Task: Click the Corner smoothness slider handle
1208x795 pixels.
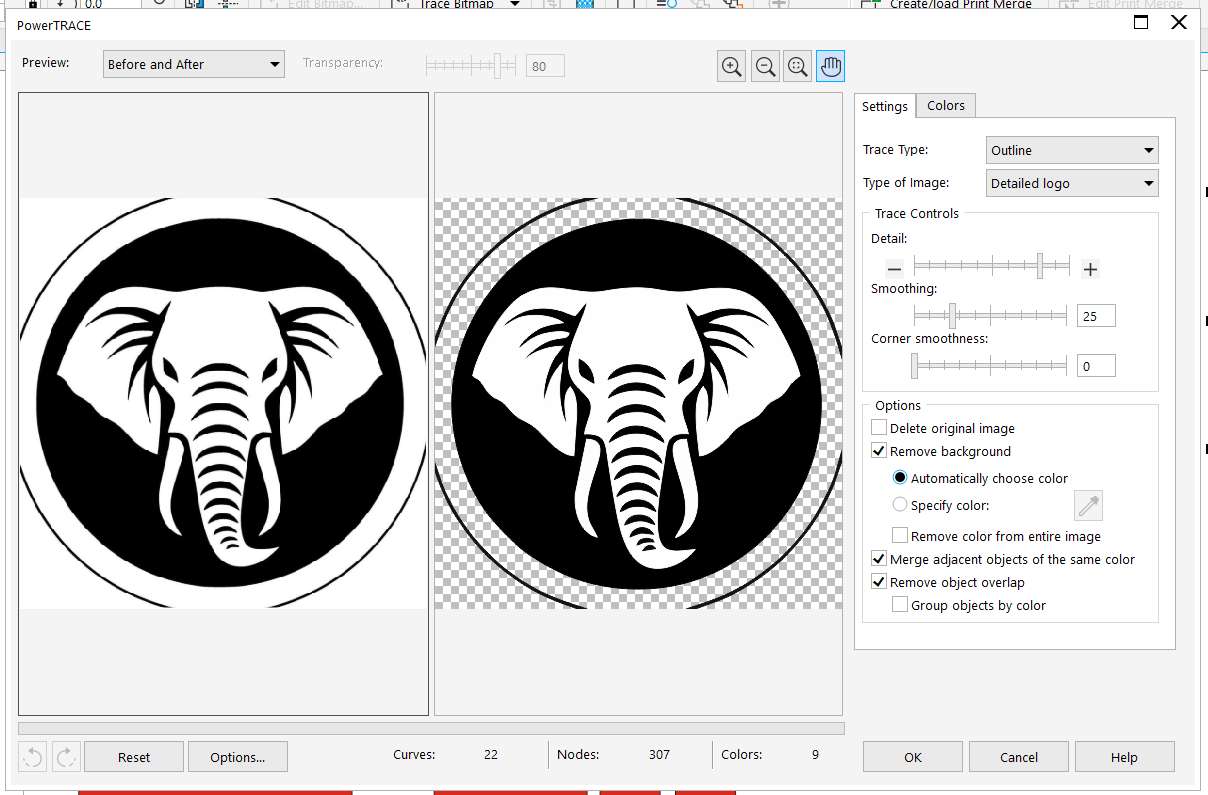Action: (914, 366)
